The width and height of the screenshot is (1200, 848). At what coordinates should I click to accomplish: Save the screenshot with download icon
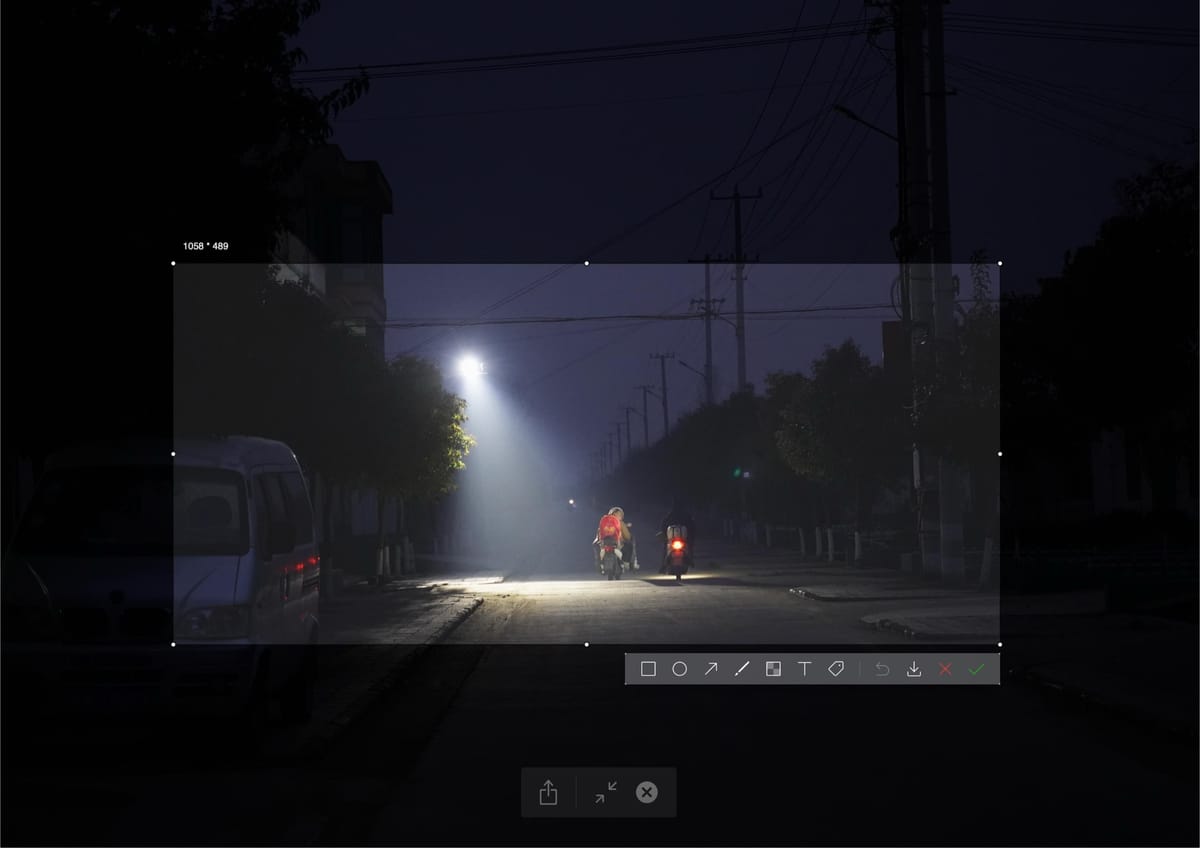coord(913,669)
